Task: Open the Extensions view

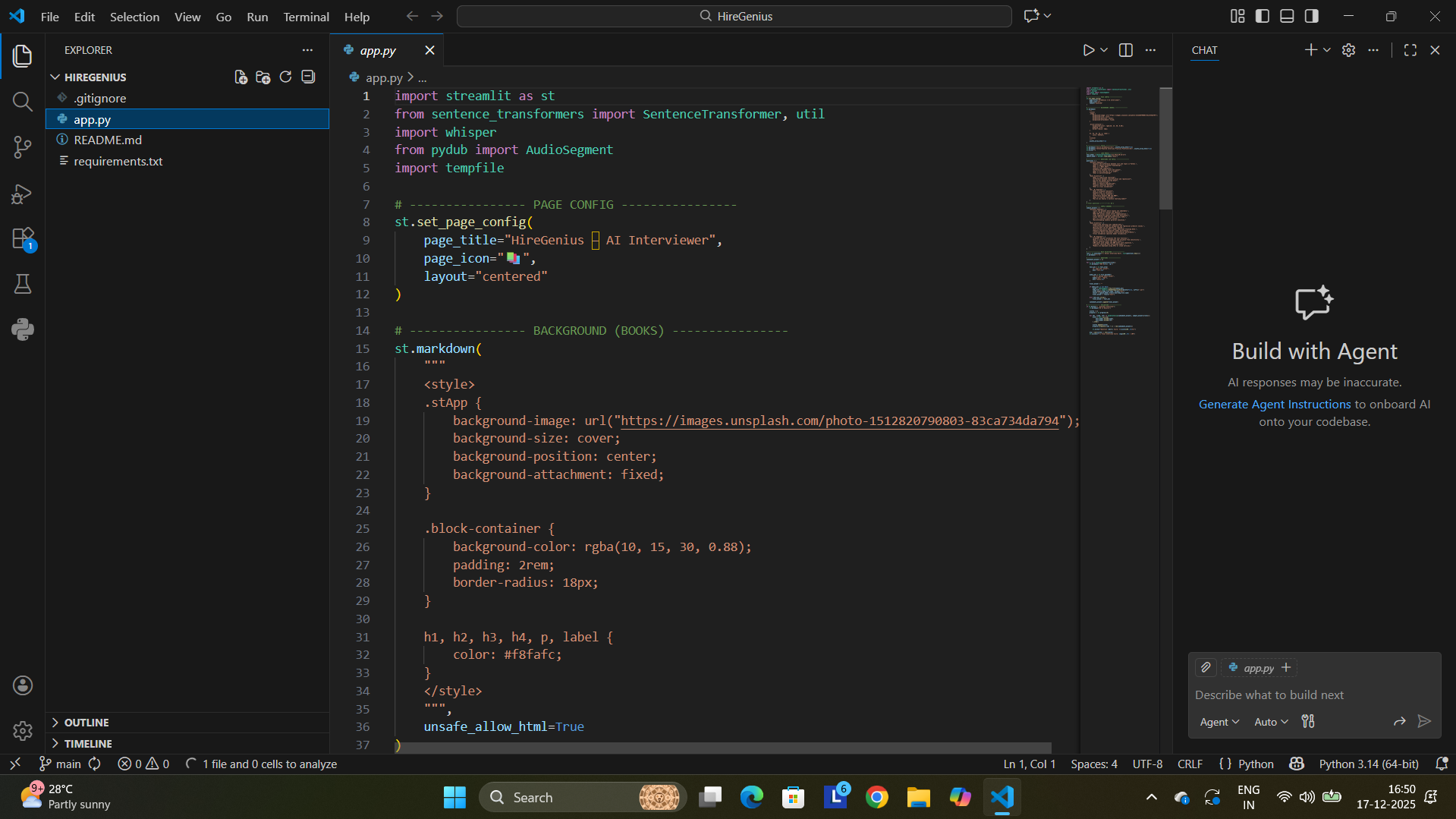Action: pyautogui.click(x=23, y=239)
